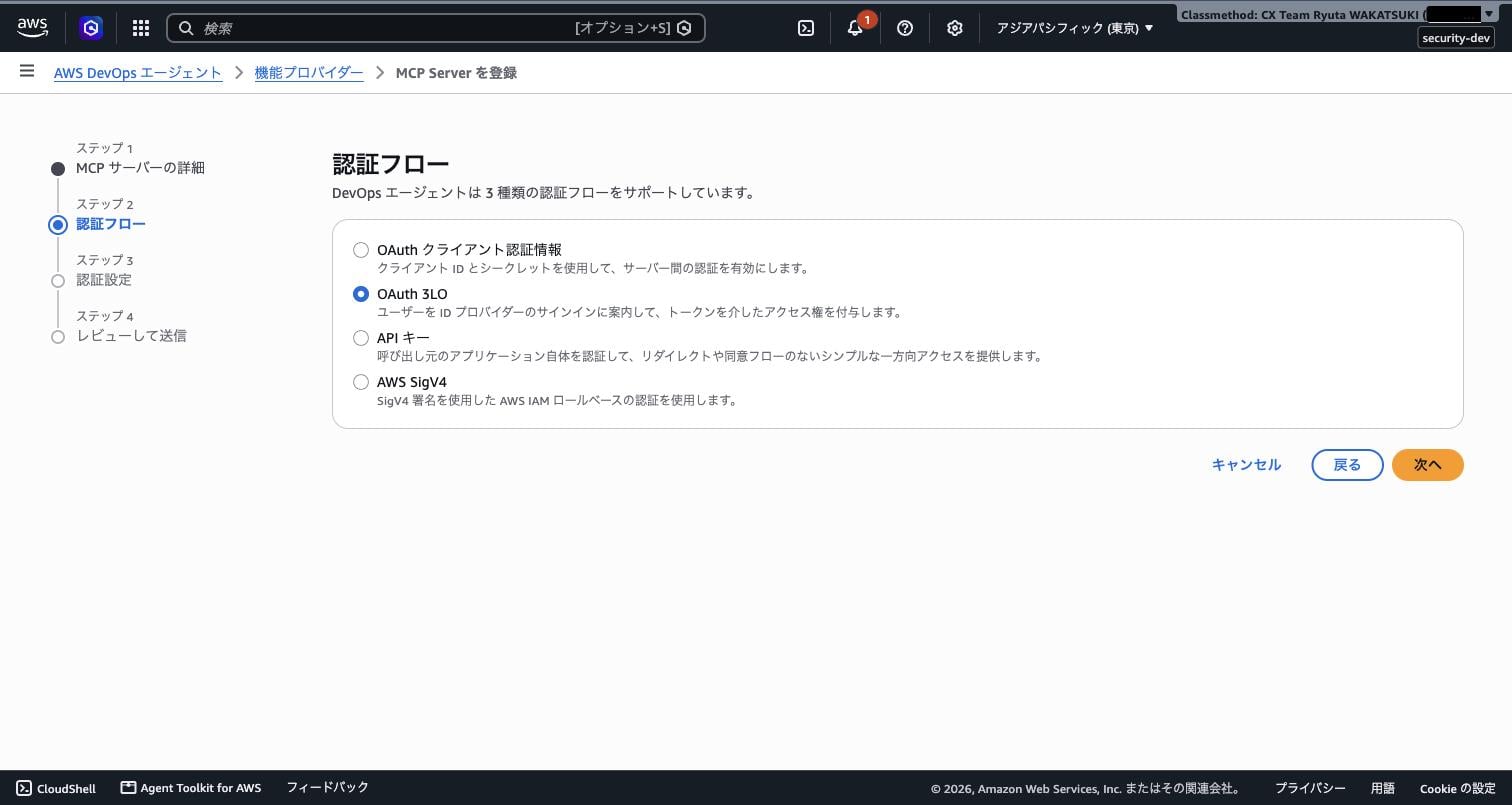The height and width of the screenshot is (805, 1512).
Task: Open the settings gear icon
Action: (x=955, y=28)
